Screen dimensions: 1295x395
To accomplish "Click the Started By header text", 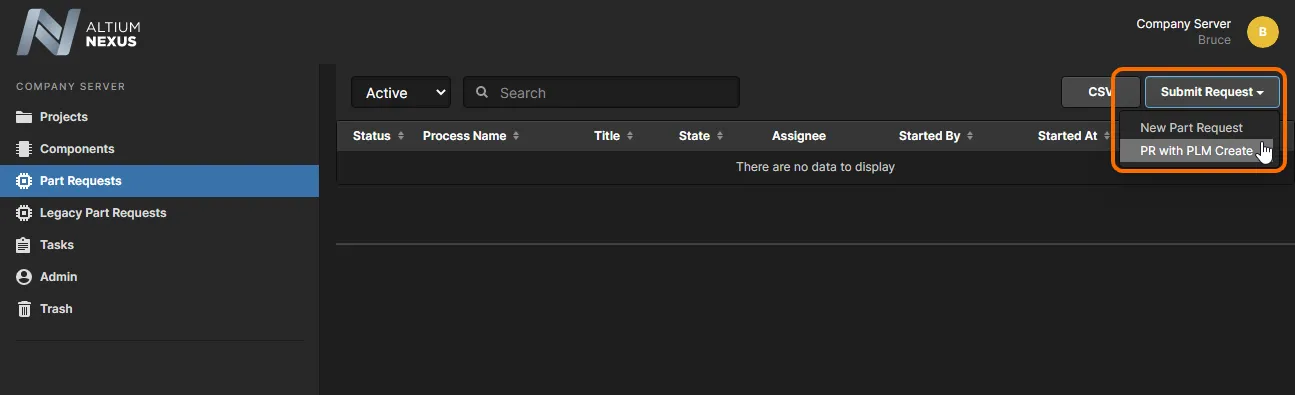I will coord(929,136).
